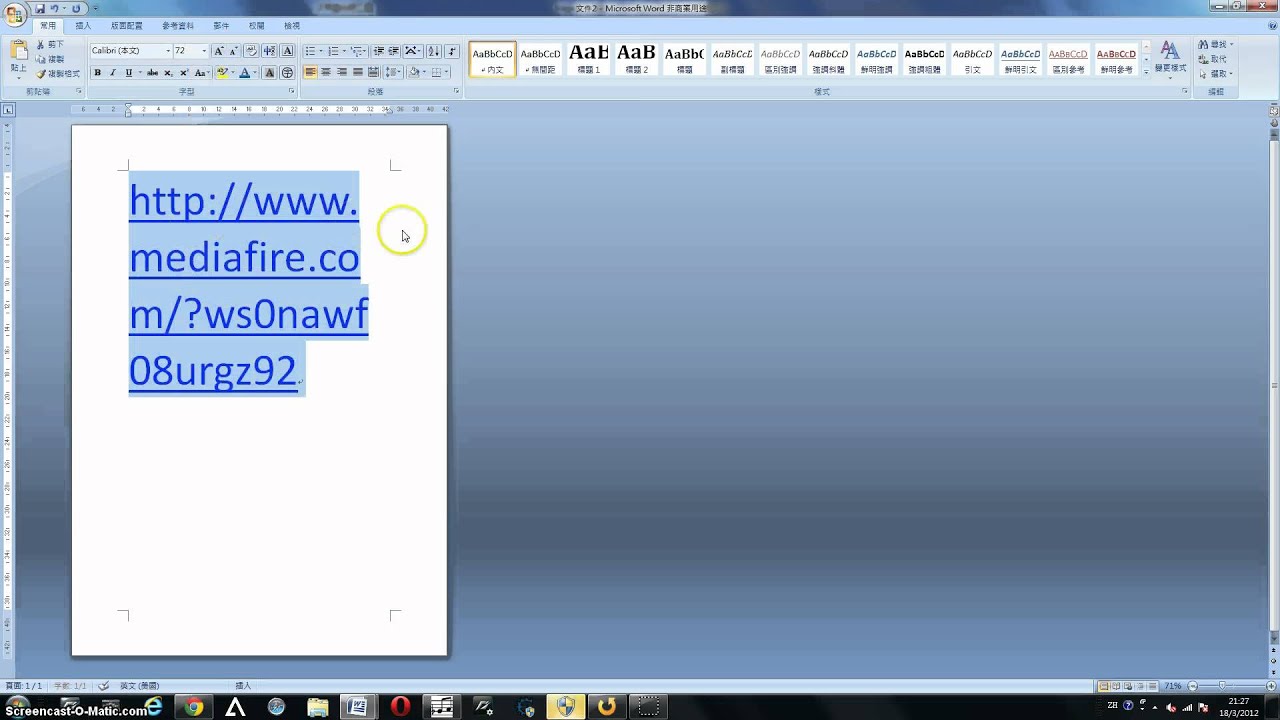Screen dimensions: 1280x720
Task: Open the 尋找 find dropdown
Action: (x=1215, y=45)
